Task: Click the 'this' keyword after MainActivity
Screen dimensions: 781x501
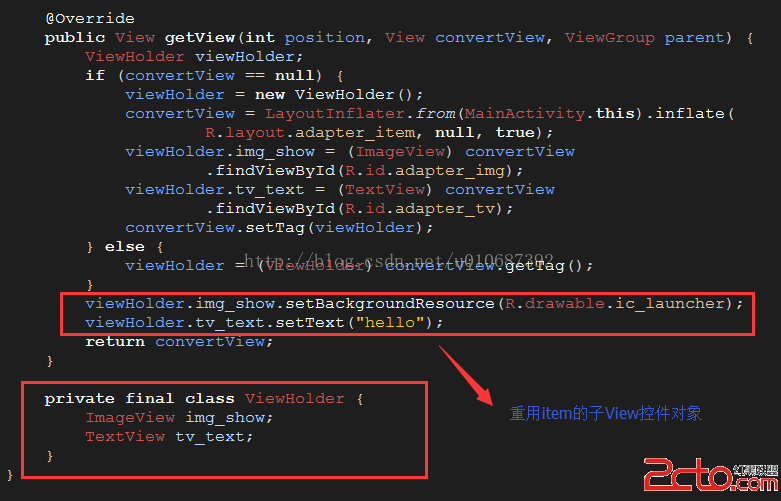Action: pos(615,114)
